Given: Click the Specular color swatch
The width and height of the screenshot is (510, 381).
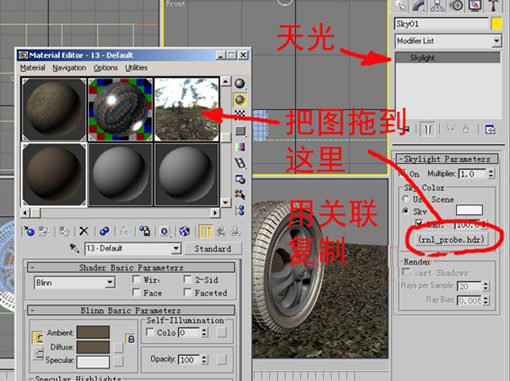Looking at the screenshot, I should tap(93, 362).
